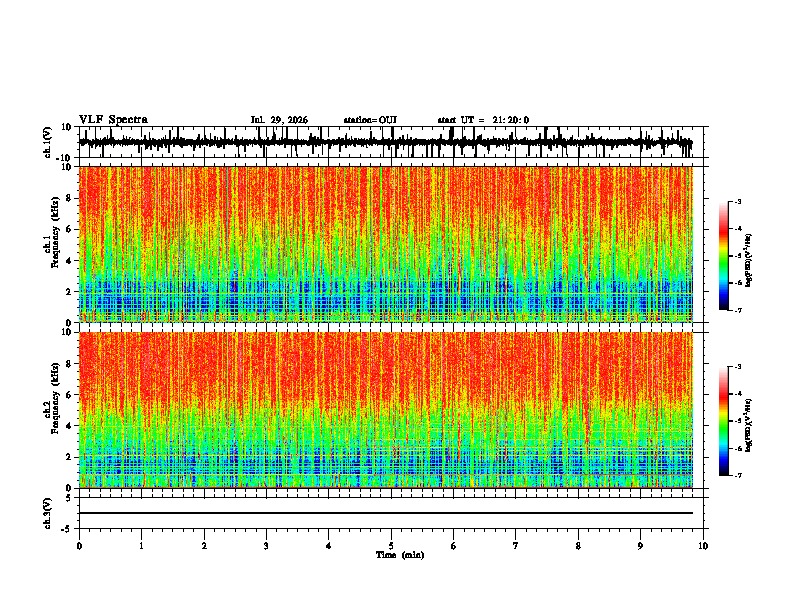Click the "VLF Spectra" title text
The height and width of the screenshot is (612, 792).
click(x=113, y=120)
